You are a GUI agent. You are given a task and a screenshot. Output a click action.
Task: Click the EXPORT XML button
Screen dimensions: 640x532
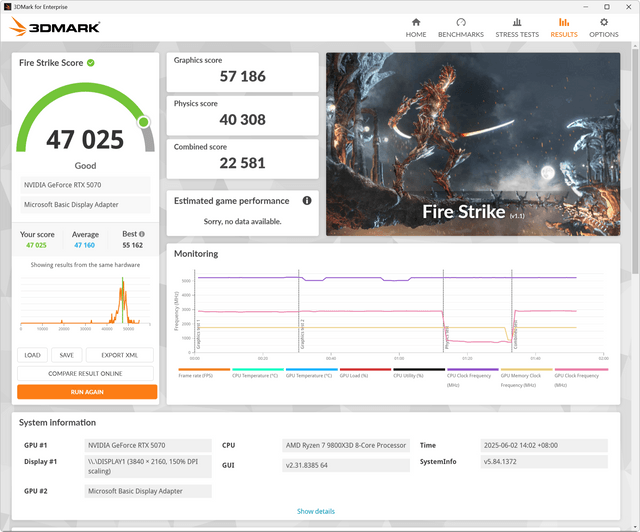click(120, 355)
